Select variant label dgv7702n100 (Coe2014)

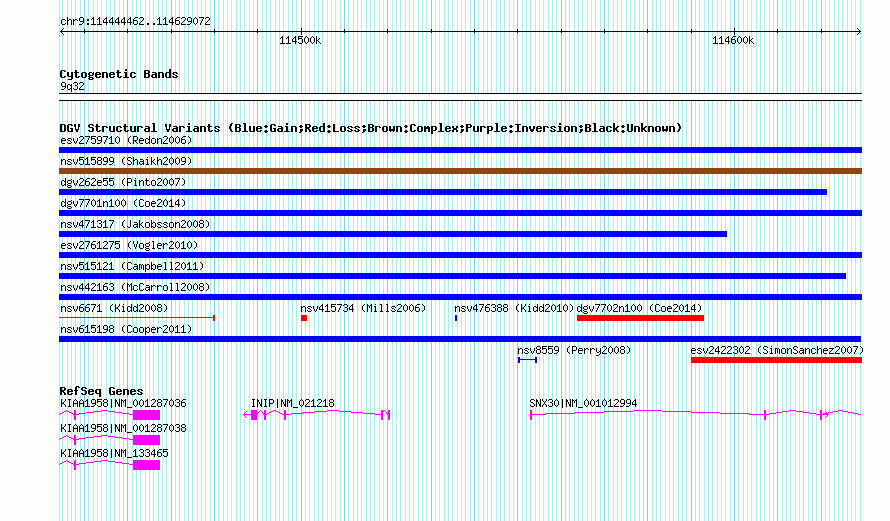[640, 308]
